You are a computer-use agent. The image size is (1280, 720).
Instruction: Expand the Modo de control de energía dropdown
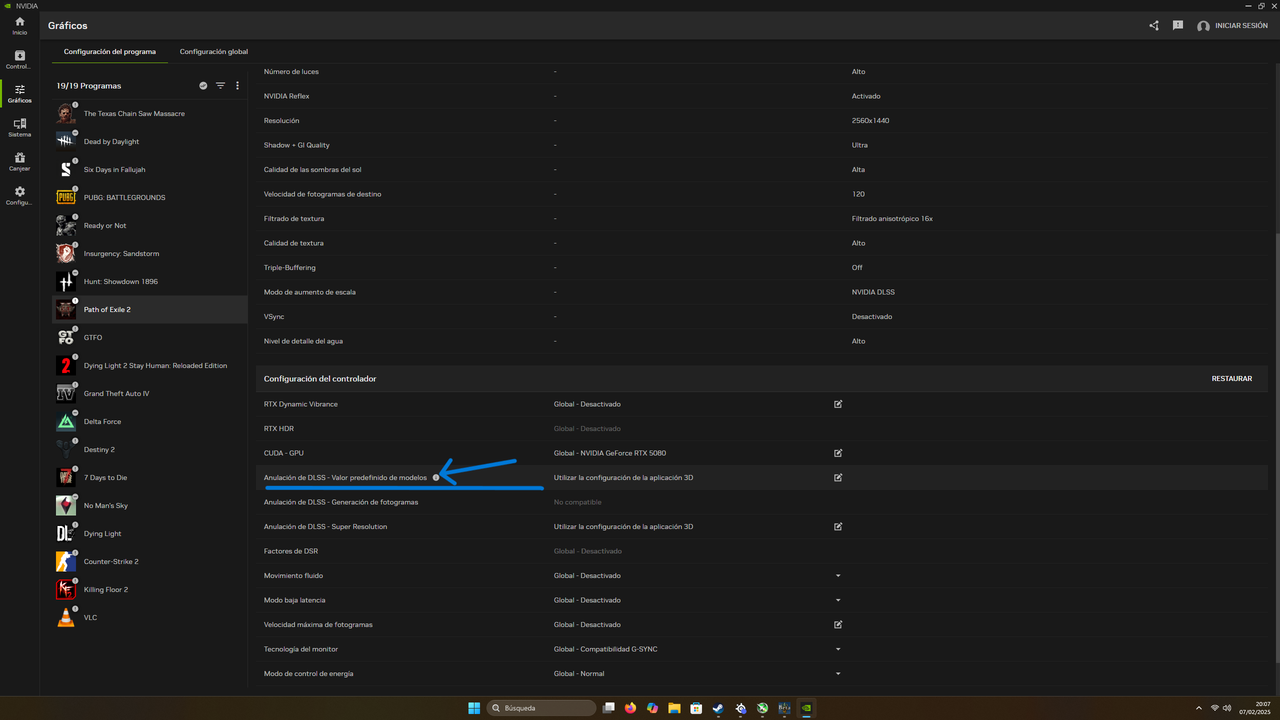tap(838, 674)
